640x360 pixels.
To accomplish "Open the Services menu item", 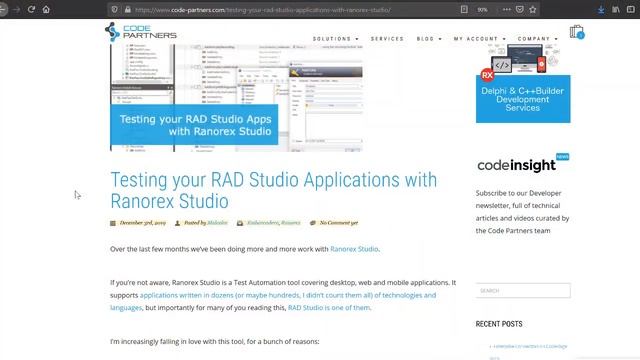I will 387,39.
